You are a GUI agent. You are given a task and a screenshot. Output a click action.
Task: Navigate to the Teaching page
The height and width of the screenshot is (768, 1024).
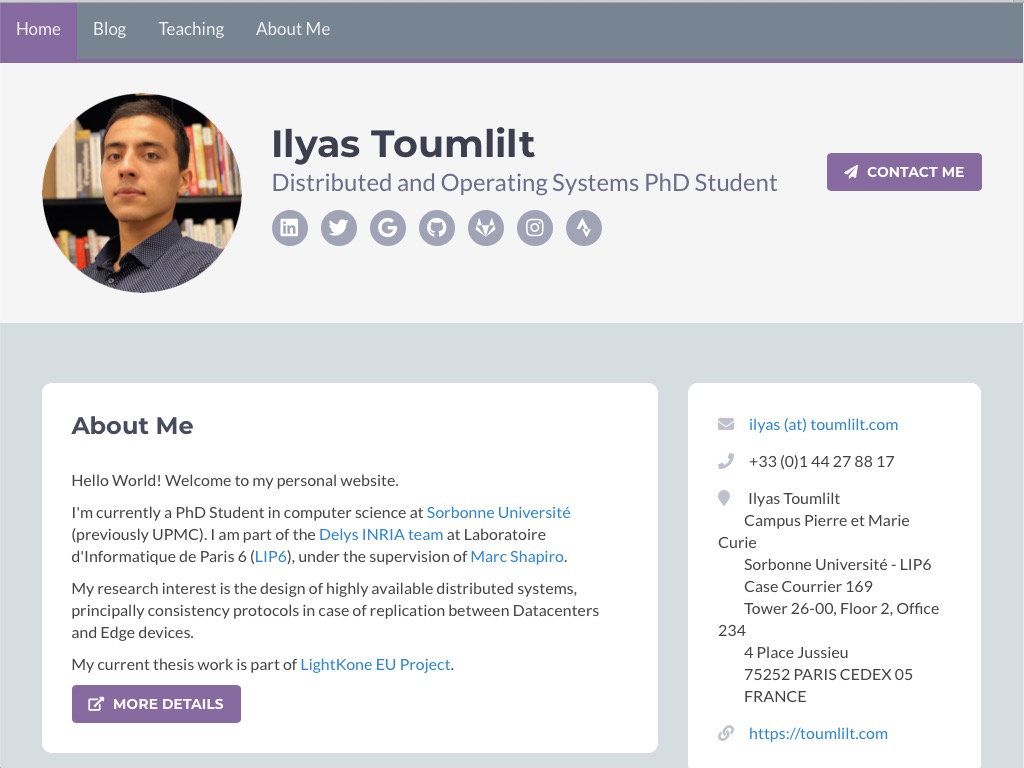pyautogui.click(x=191, y=30)
